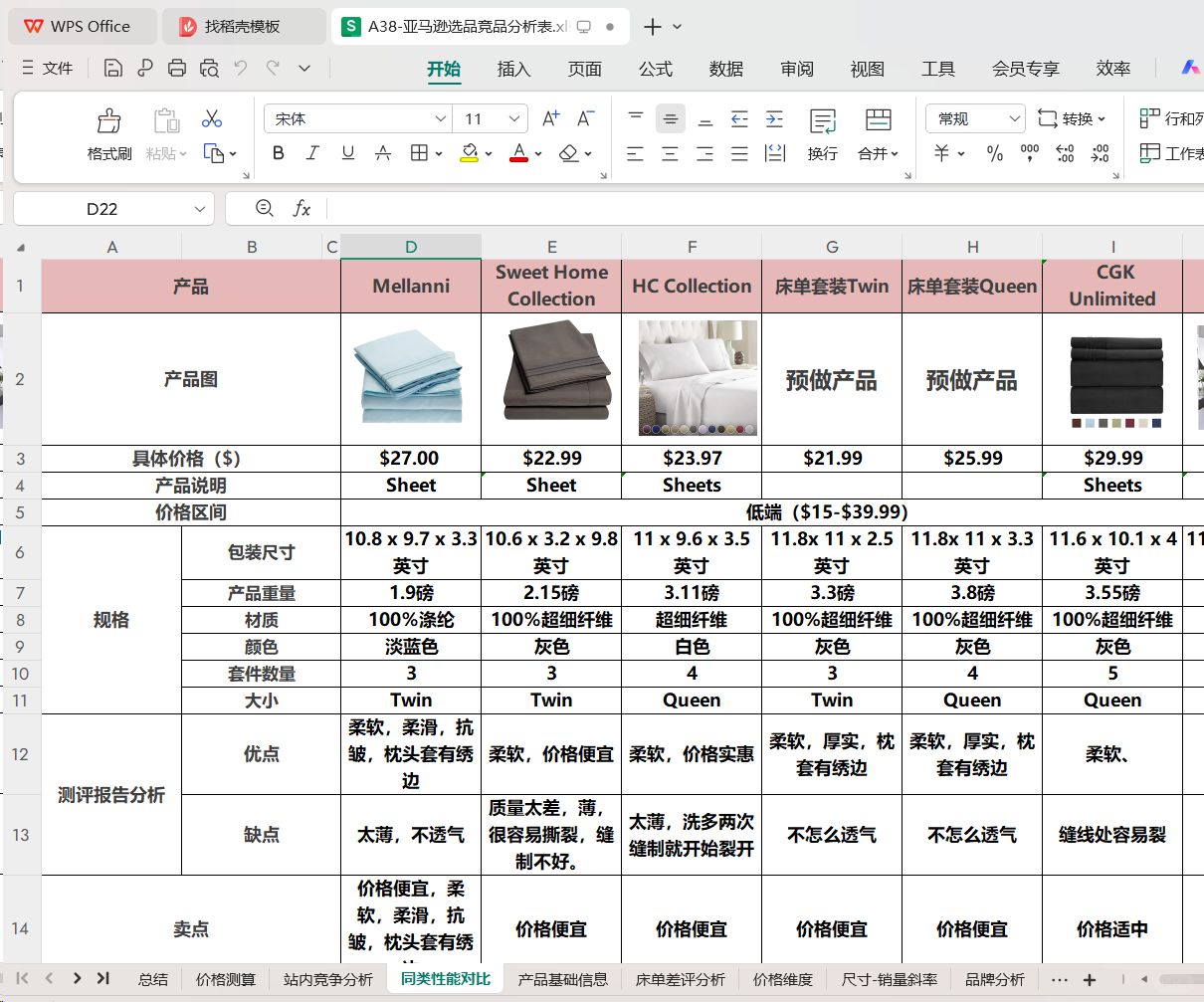Click the Increase Indent icon
The width and height of the screenshot is (1204, 1002).
(x=774, y=118)
